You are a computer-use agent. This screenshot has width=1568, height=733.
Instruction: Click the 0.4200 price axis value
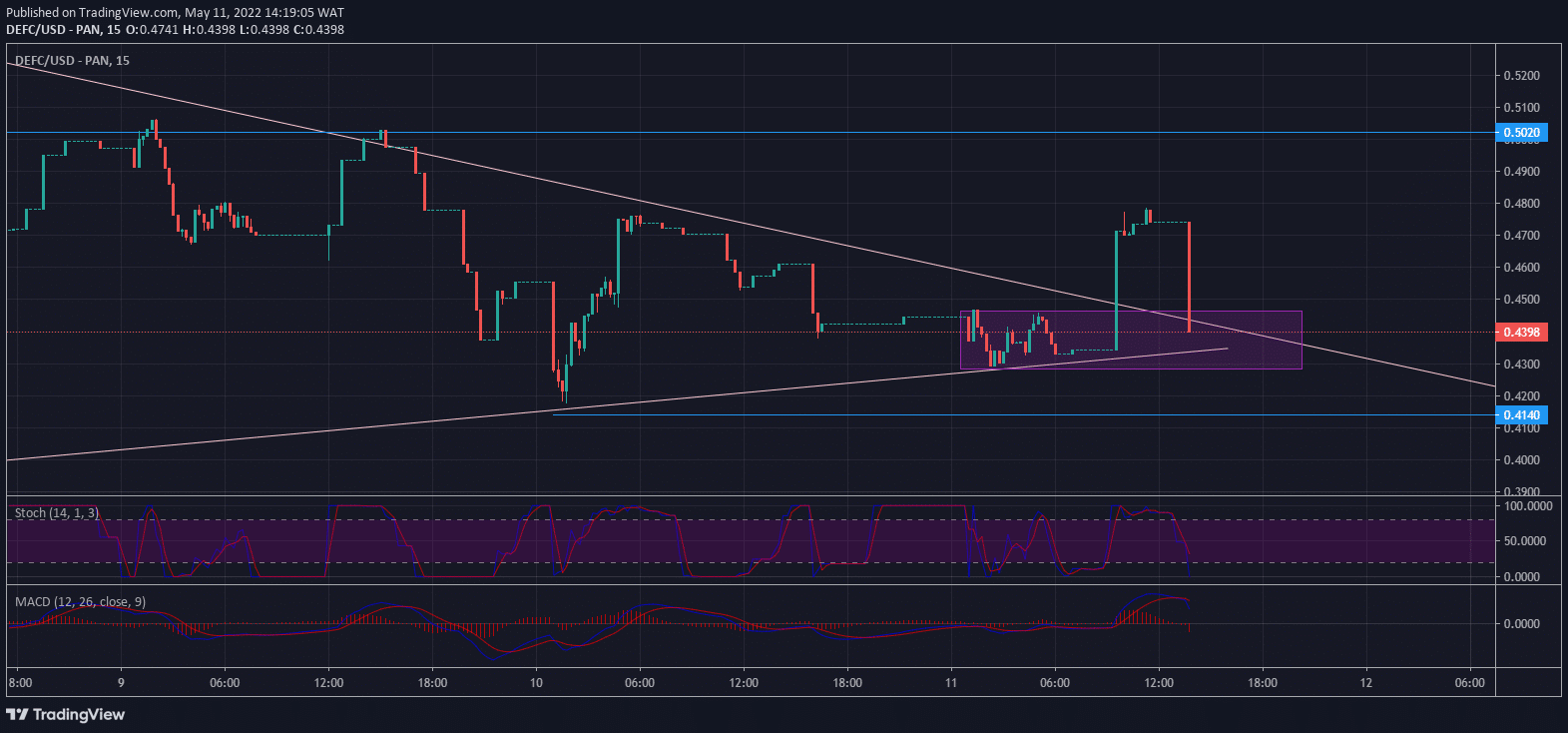[x=1522, y=396]
